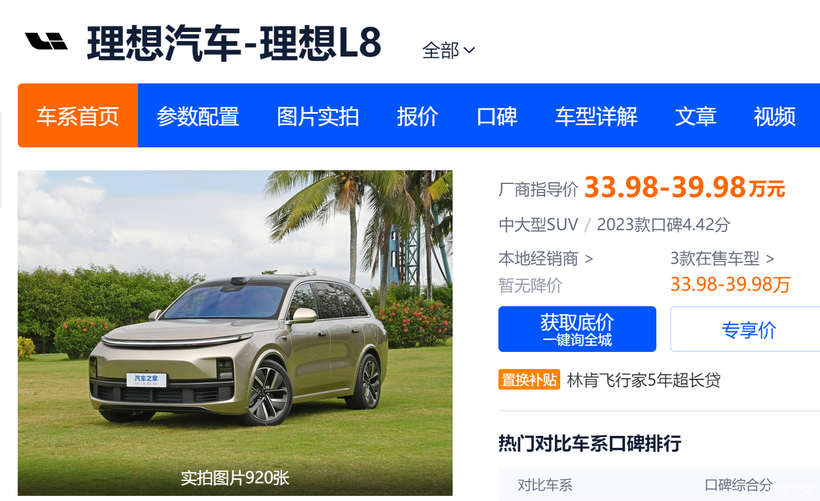
Task: Open the 视频 tab
Action: [775, 116]
